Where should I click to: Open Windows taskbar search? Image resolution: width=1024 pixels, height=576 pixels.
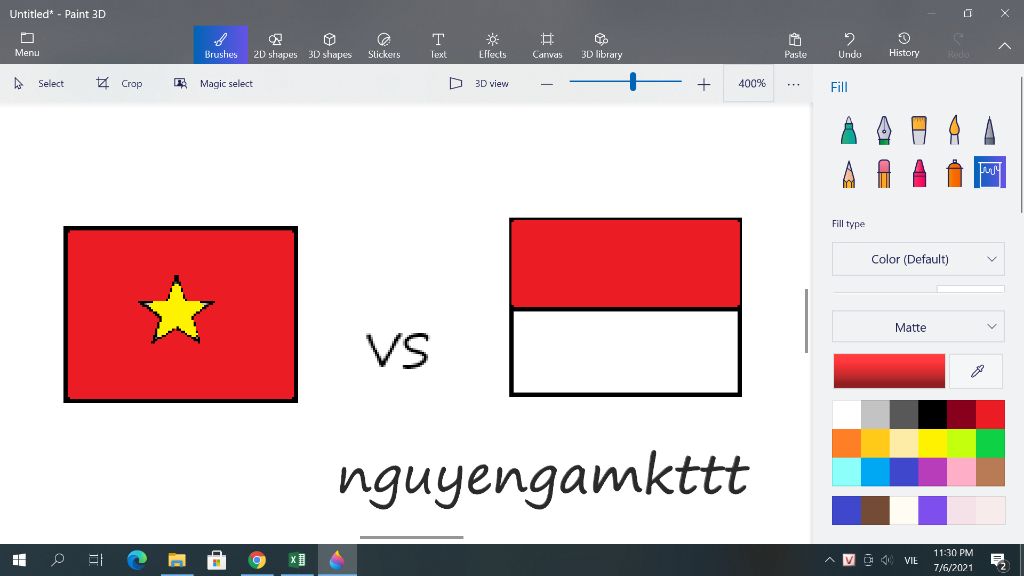pyautogui.click(x=57, y=560)
